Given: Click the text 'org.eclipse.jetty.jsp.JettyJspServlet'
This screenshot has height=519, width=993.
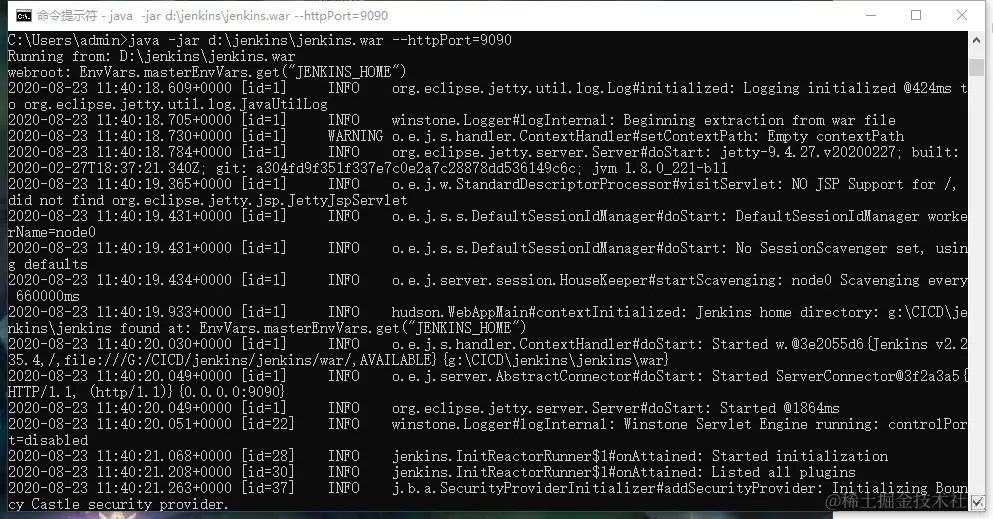Looking at the screenshot, I should point(260,200).
